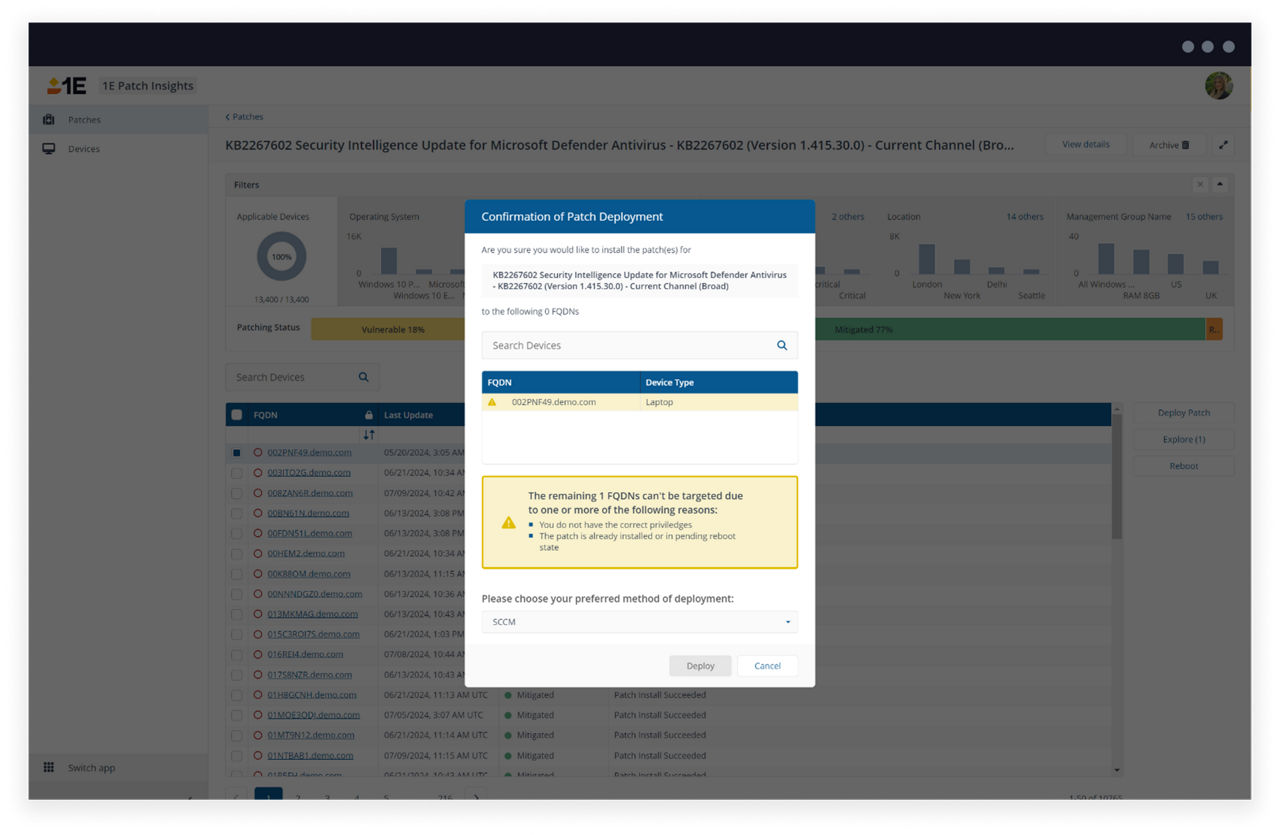1280x835 pixels.
Task: Click 'Laptop' cell in dialog table
Action: point(719,402)
